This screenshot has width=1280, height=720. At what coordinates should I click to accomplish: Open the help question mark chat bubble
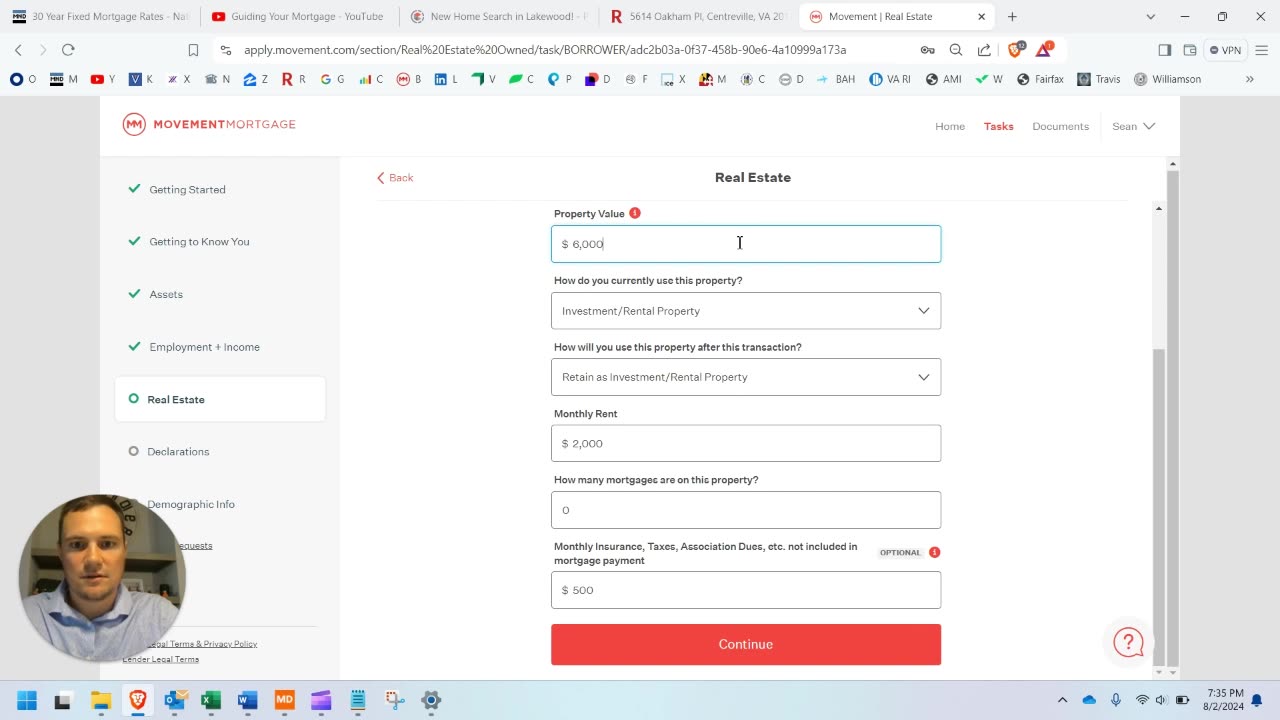[x=1128, y=642]
